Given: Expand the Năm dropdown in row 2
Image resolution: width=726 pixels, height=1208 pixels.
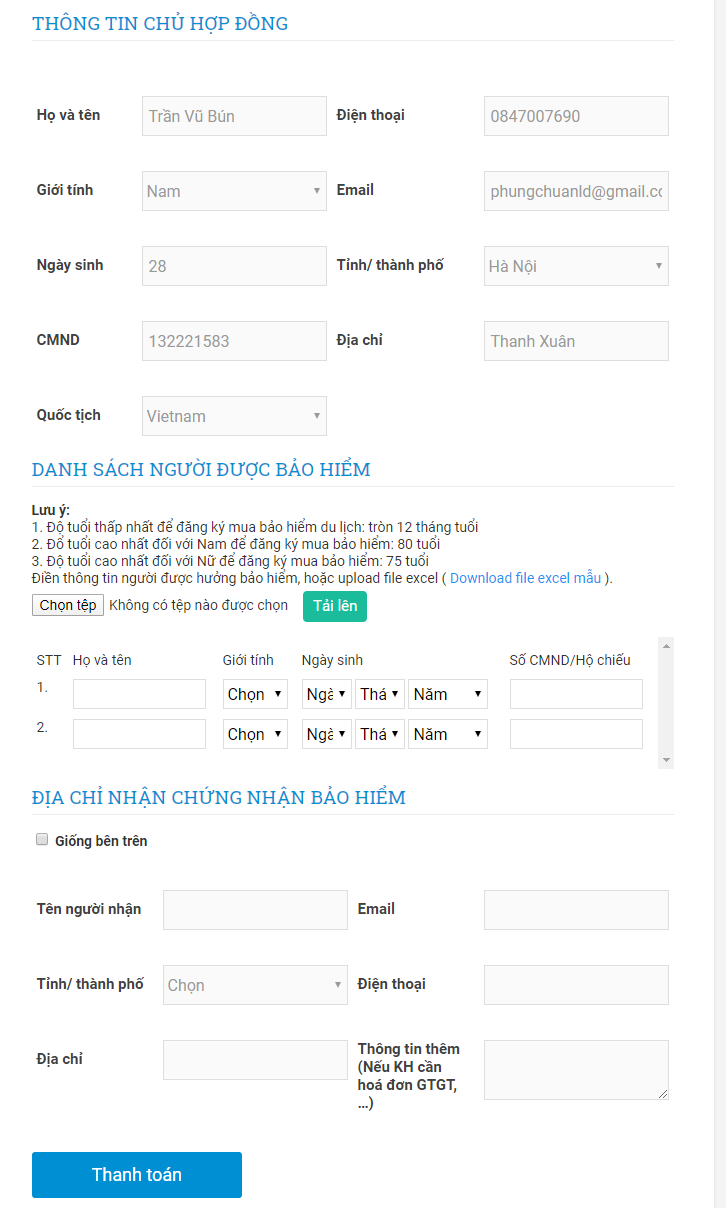Looking at the screenshot, I should [447, 733].
